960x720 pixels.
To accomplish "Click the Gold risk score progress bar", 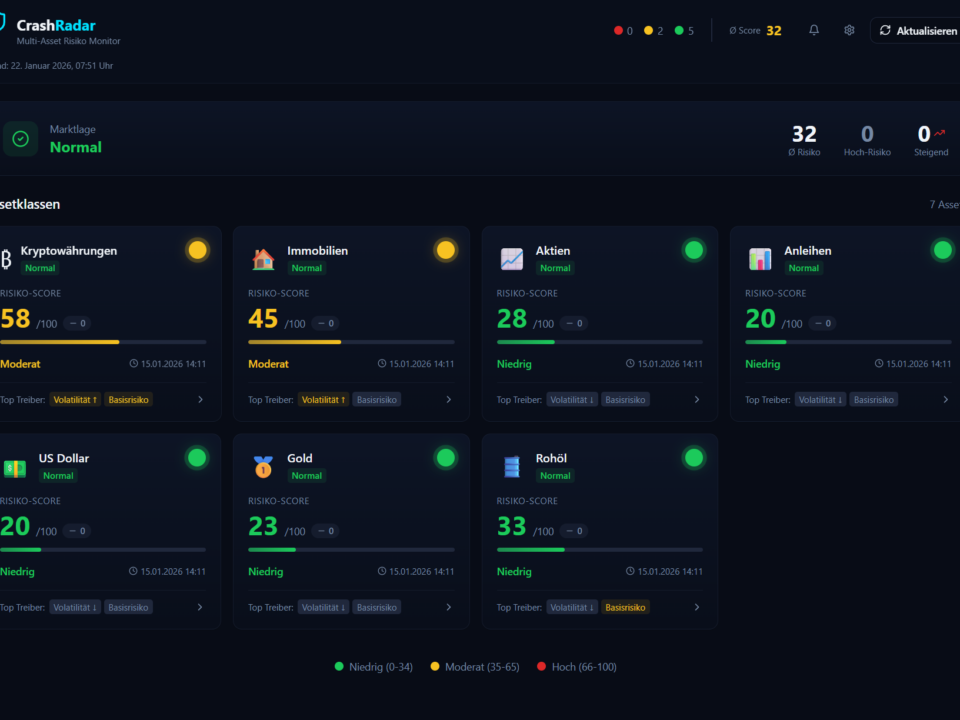I will (x=351, y=549).
